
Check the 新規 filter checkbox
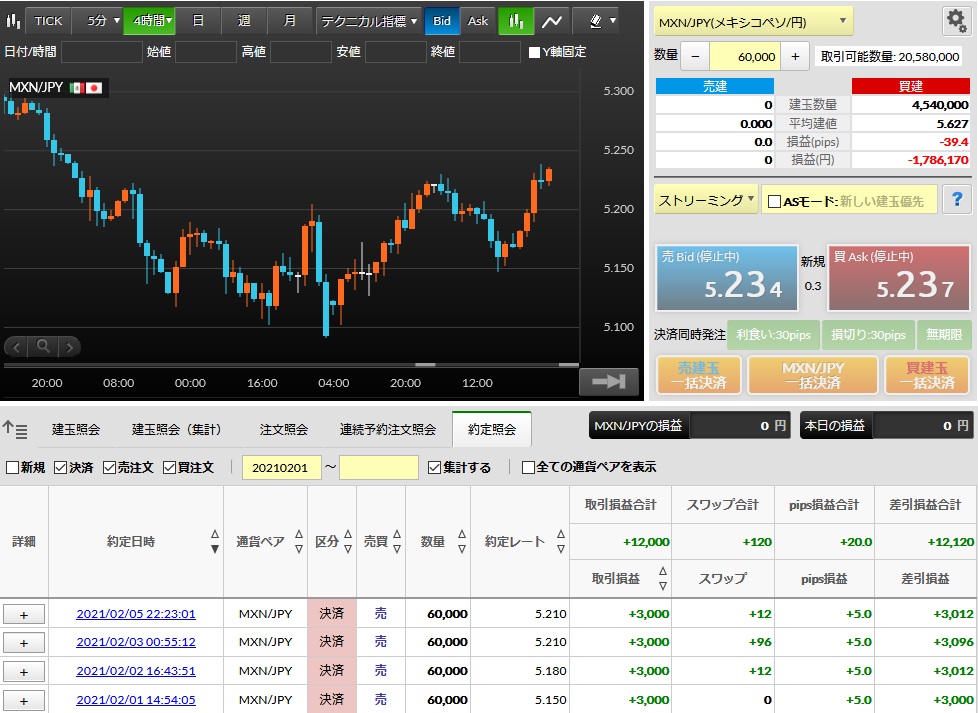point(12,467)
